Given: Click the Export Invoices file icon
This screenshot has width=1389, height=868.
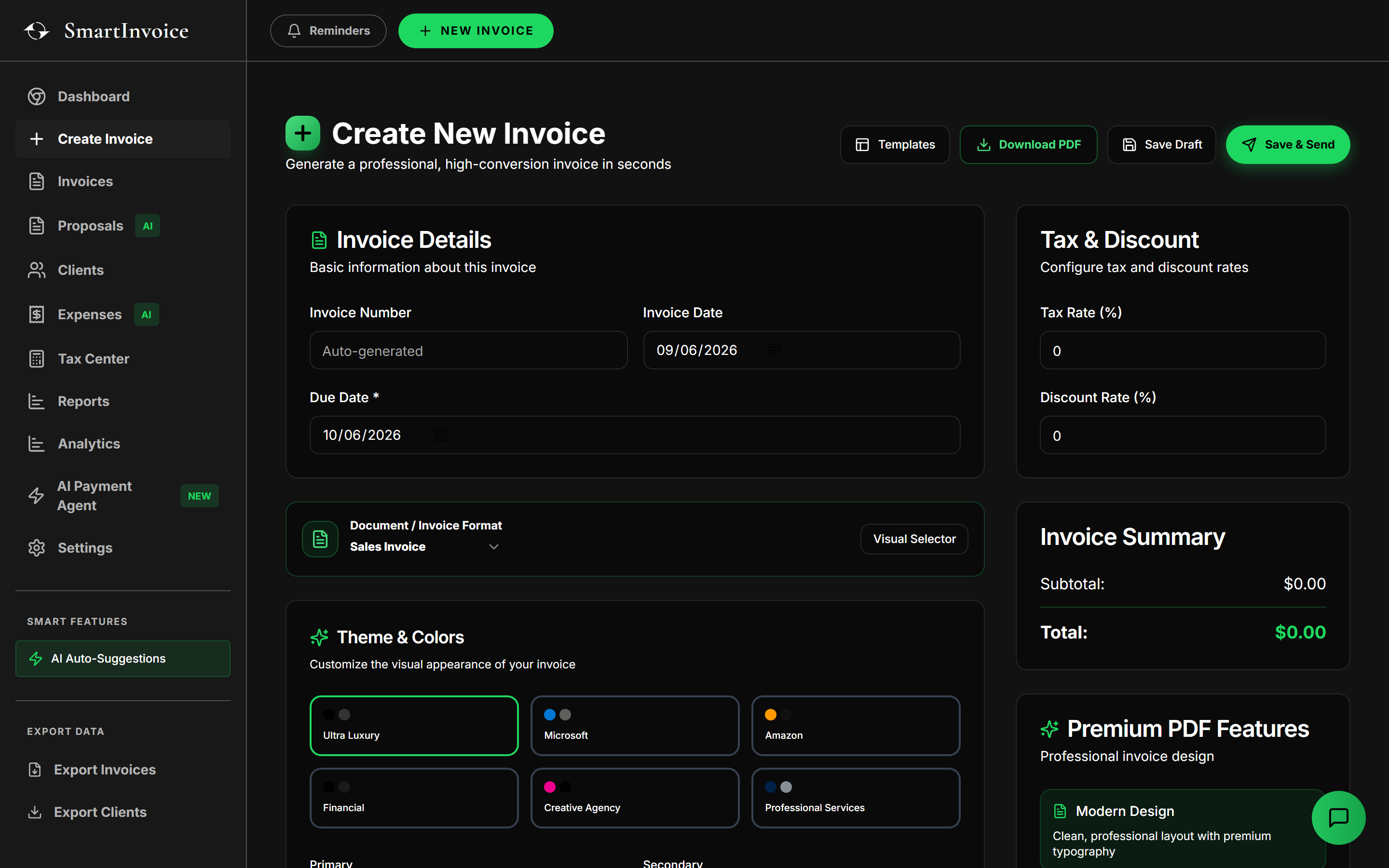Looking at the screenshot, I should pos(35,769).
